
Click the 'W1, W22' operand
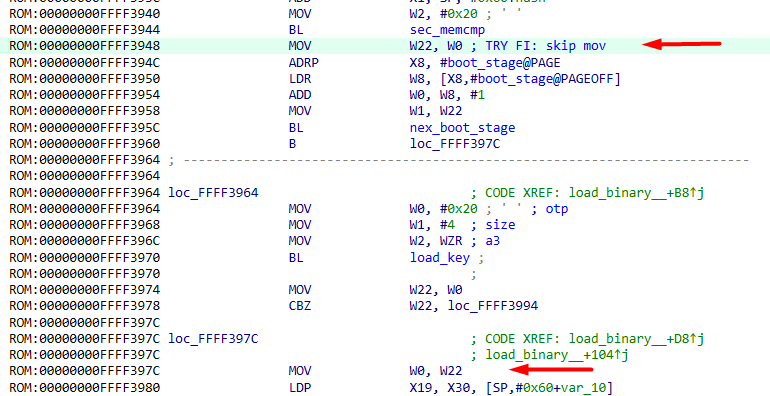(x=436, y=111)
